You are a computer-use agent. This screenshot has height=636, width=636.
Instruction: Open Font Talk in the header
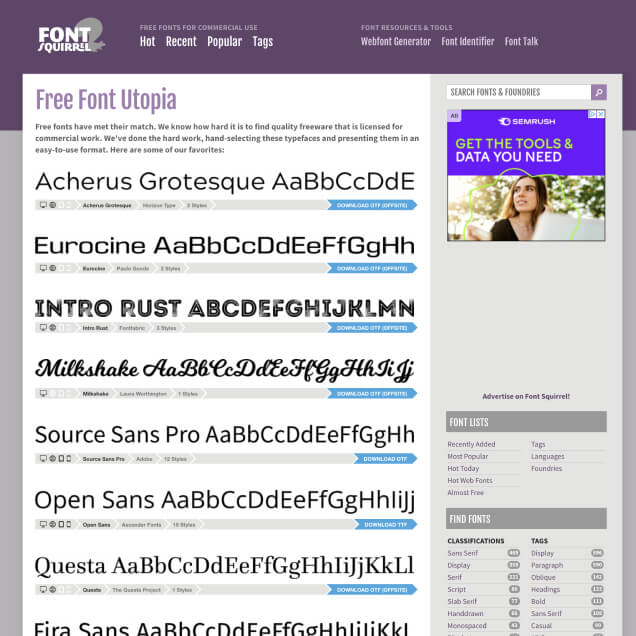click(x=521, y=41)
